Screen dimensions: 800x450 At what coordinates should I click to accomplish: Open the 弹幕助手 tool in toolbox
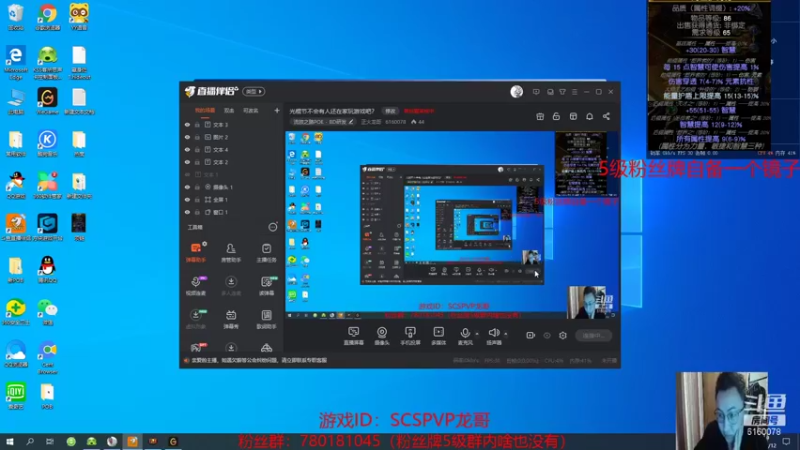(196, 252)
